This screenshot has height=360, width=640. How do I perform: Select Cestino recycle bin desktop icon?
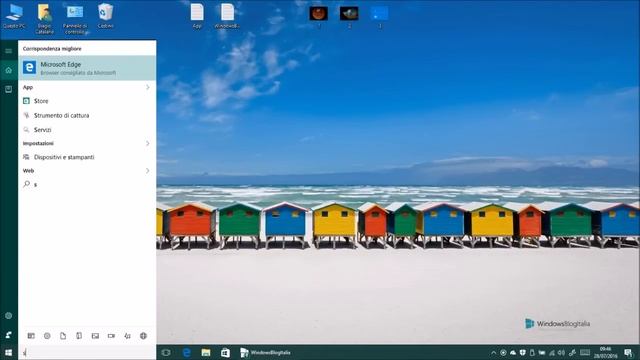[x=105, y=16]
